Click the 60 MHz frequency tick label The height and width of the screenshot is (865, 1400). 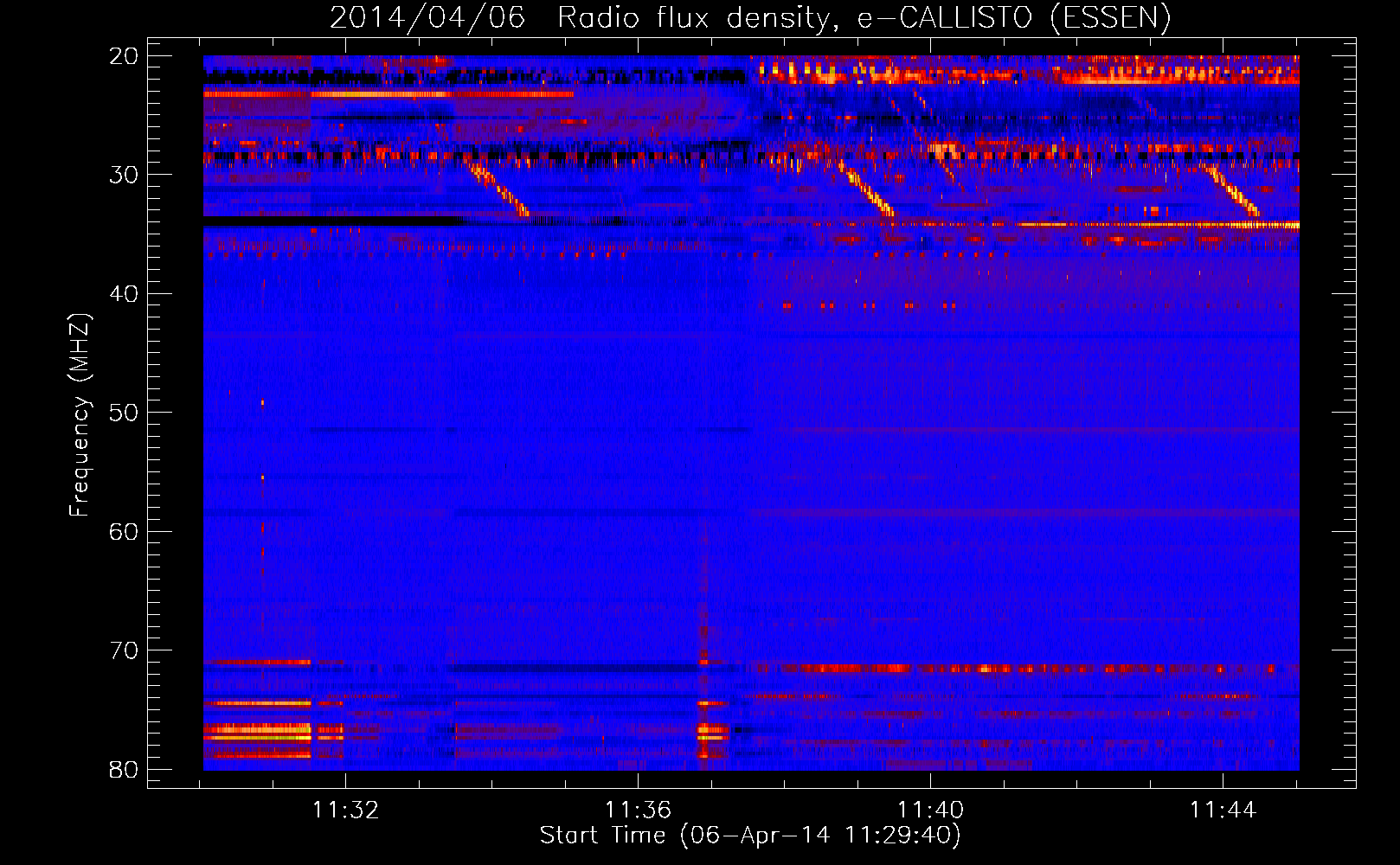coord(124,531)
